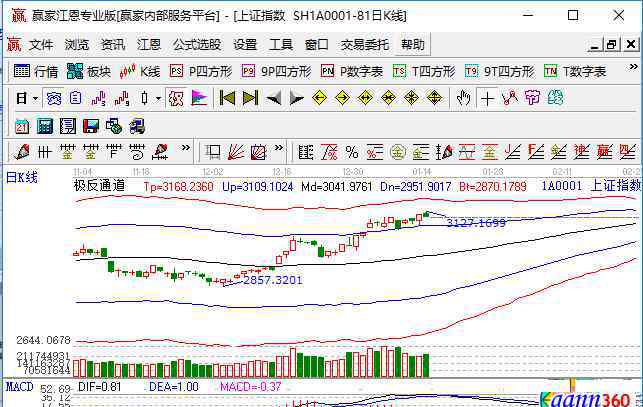Click the 极反通道 indicator label
This screenshot has height=407, width=643.
pos(100,186)
